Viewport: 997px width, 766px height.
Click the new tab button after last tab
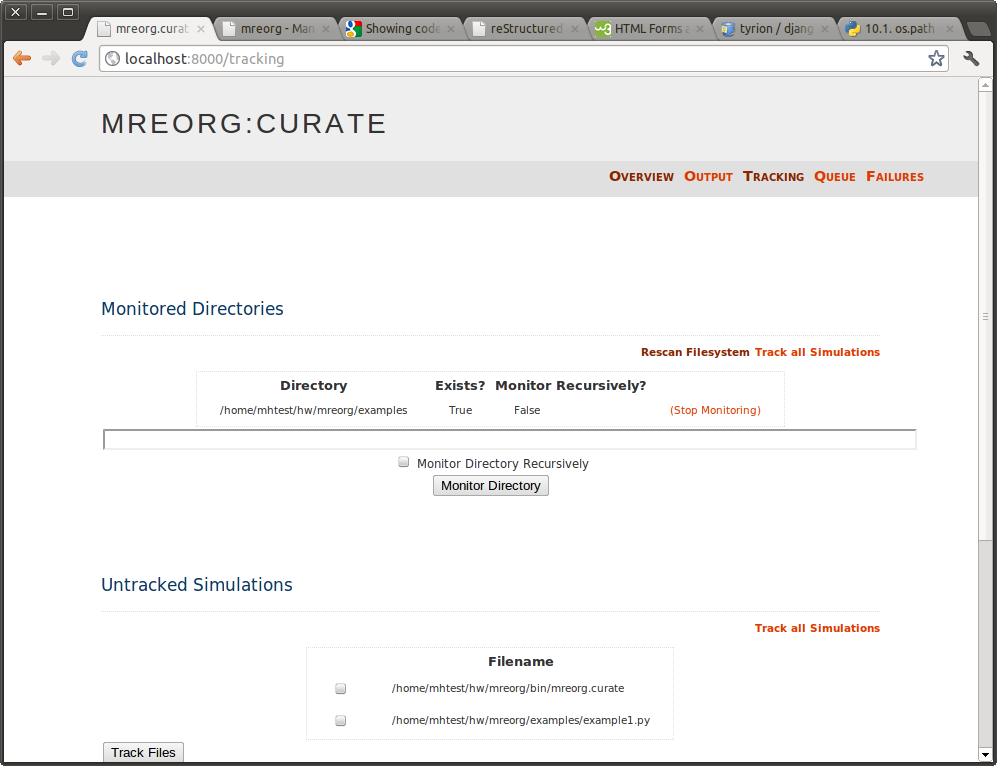click(x=977, y=29)
